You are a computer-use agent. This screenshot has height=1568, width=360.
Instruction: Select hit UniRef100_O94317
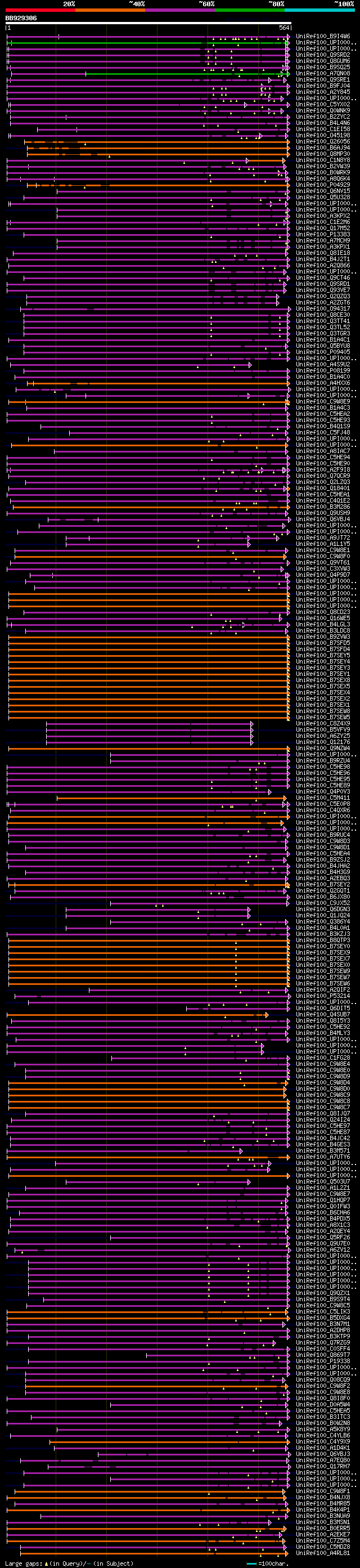point(323,308)
